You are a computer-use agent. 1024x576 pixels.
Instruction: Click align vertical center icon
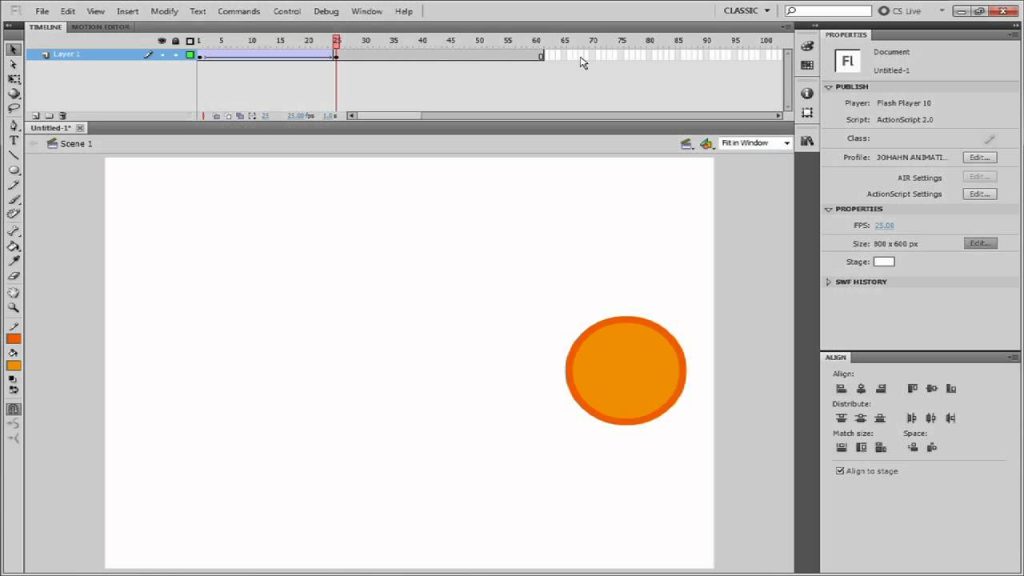932,389
